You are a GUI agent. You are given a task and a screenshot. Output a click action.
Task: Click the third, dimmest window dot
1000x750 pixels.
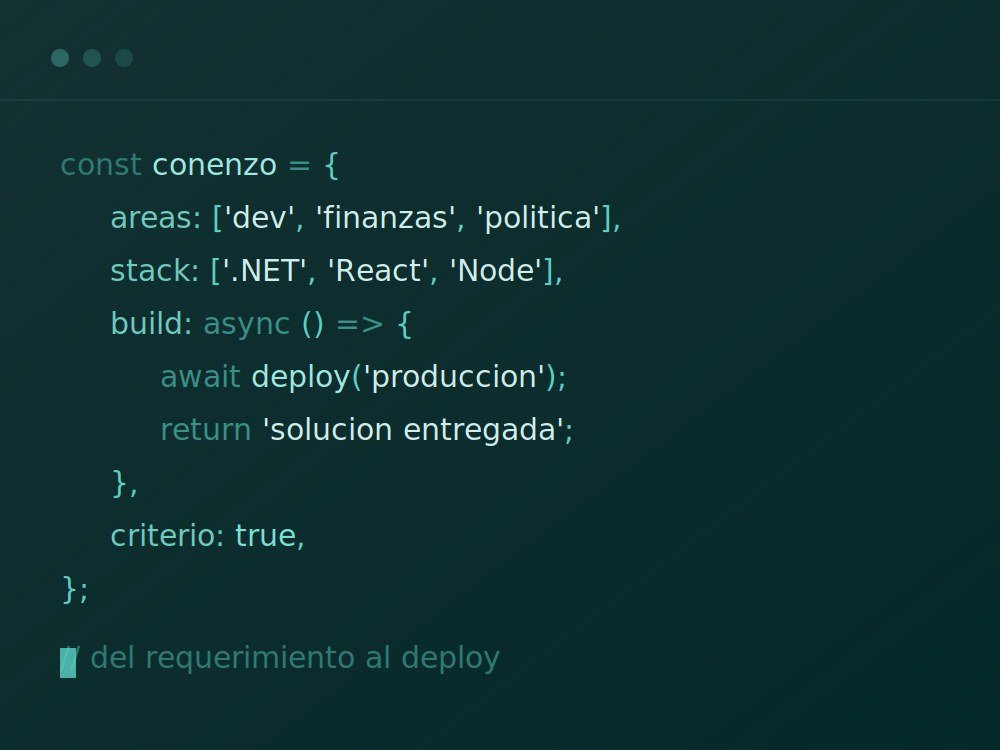[124, 58]
